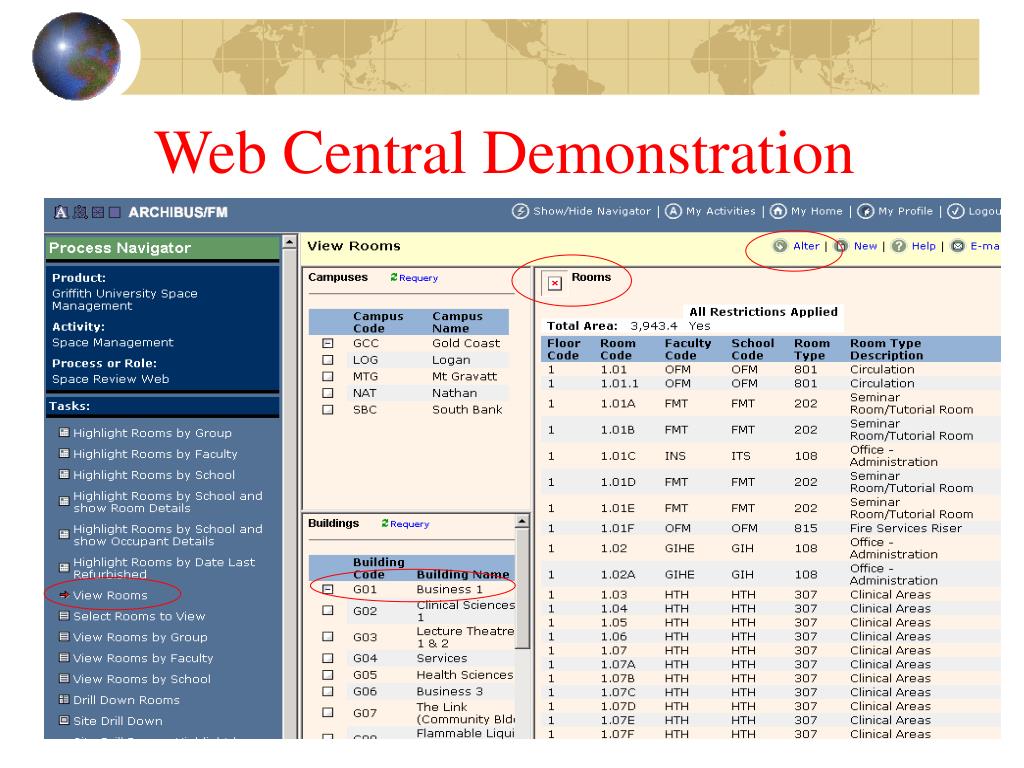Toggle the G01 Business 1 building checkbox
The width and height of the screenshot is (1024, 768).
[328, 589]
